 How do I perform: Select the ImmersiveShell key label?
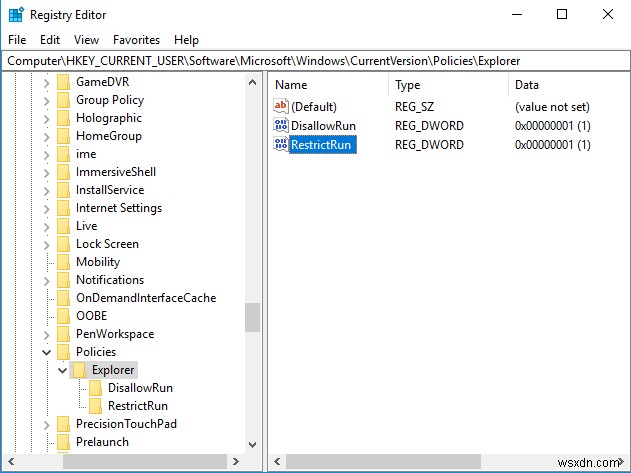point(116,172)
